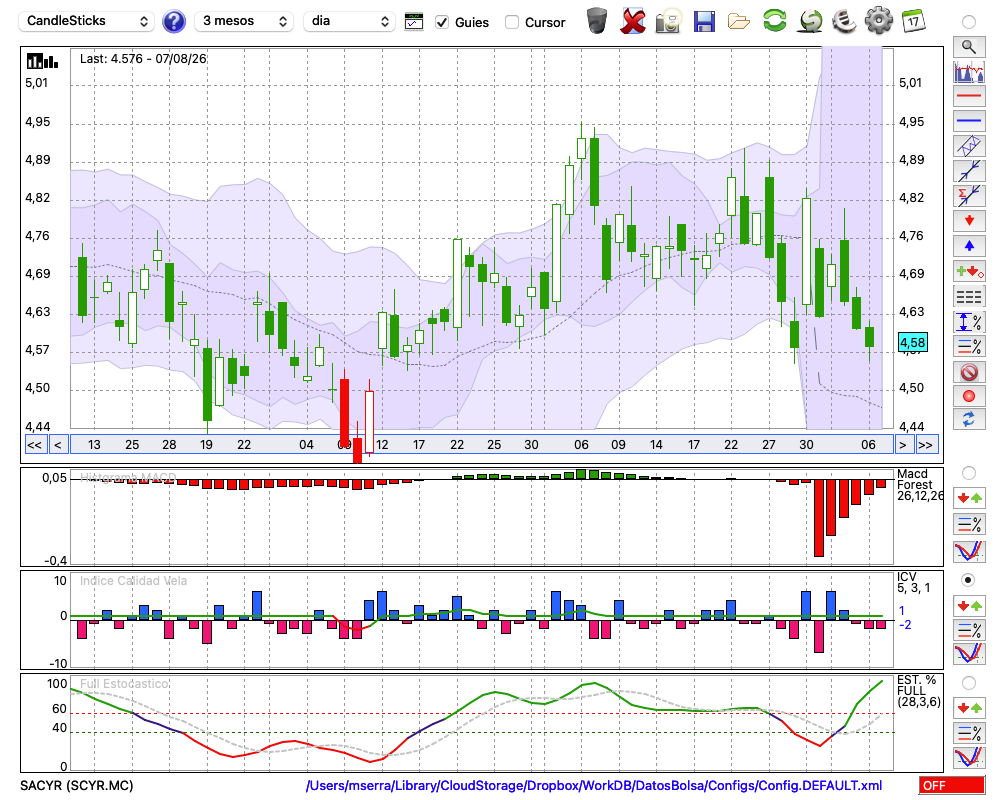This screenshot has width=1000, height=800.
Task: Select the radio button beside ICV panel
Action: (968, 580)
